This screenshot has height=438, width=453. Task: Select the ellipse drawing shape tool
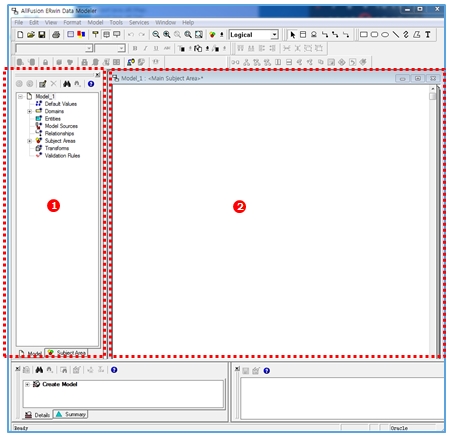385,35
